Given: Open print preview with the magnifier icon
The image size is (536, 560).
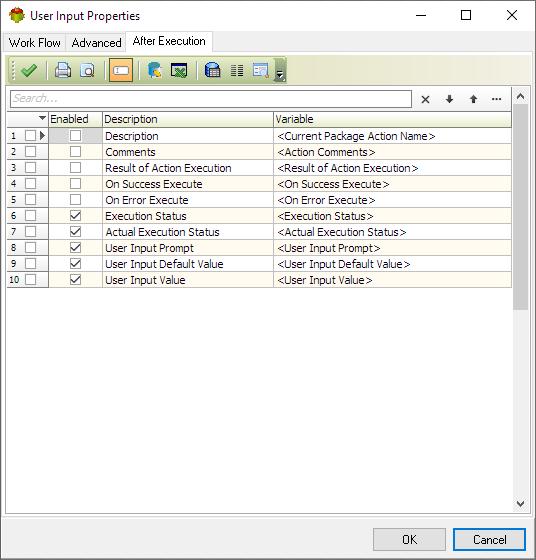Looking at the screenshot, I should [x=87, y=70].
